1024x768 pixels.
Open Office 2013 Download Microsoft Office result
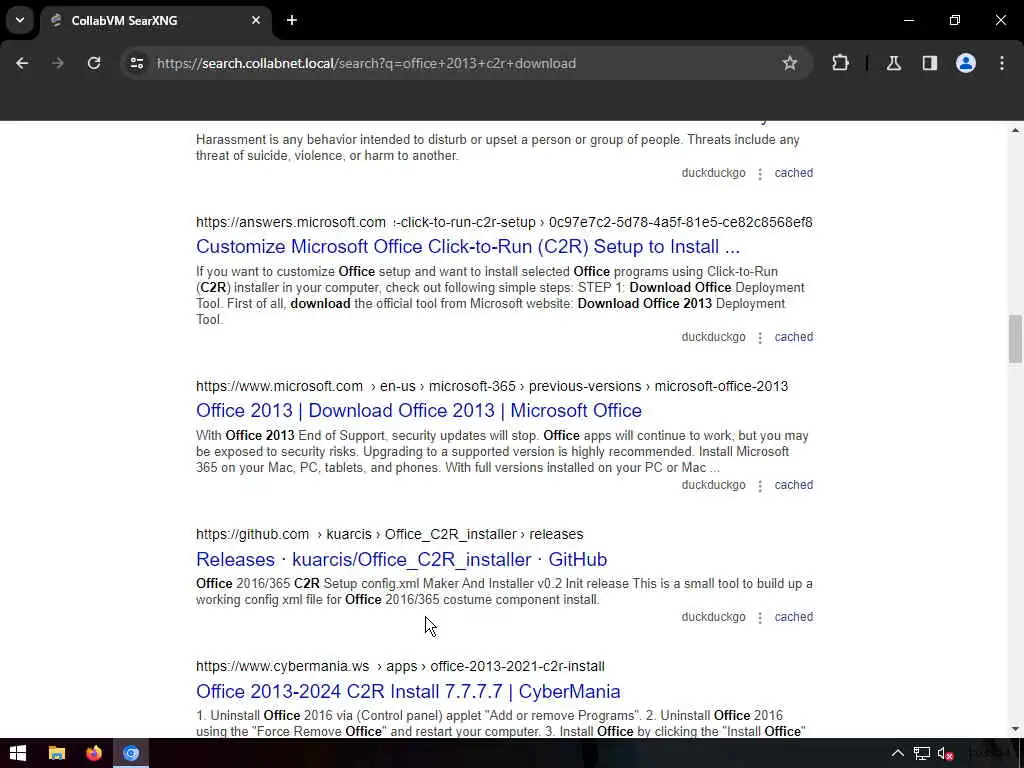pos(419,411)
